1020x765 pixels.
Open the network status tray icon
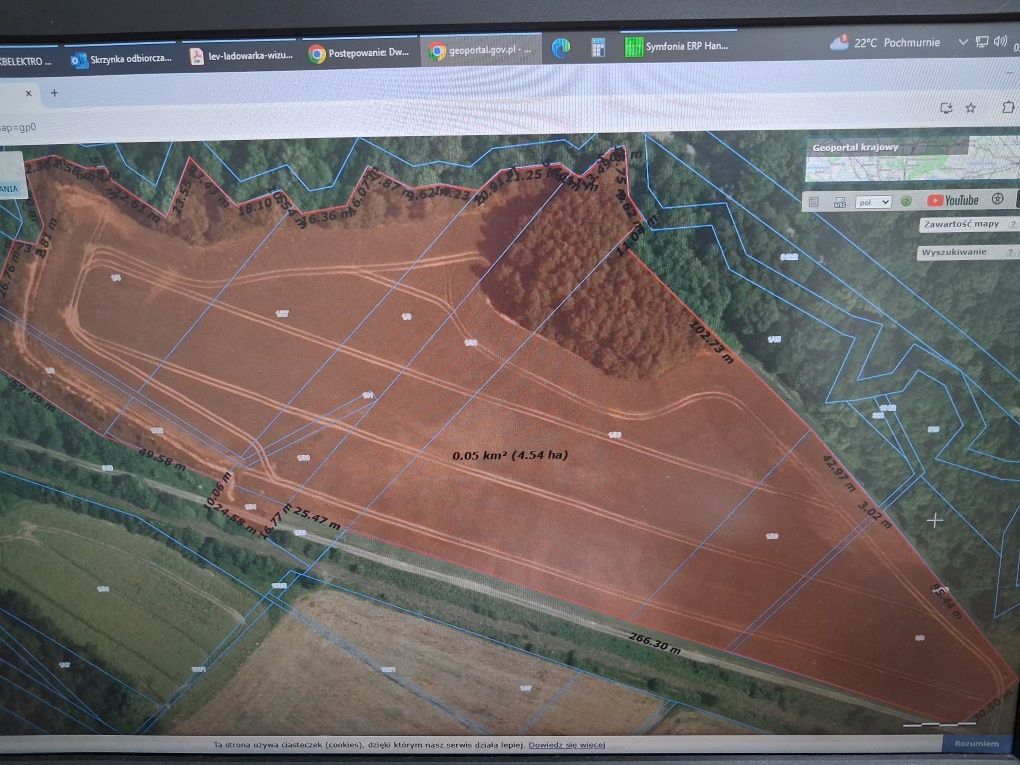tap(982, 42)
